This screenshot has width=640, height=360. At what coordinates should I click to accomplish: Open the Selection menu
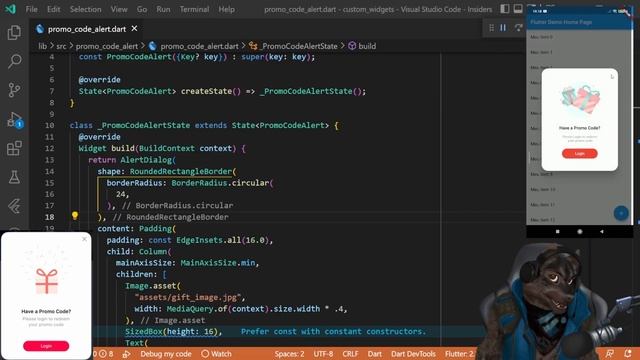point(85,9)
